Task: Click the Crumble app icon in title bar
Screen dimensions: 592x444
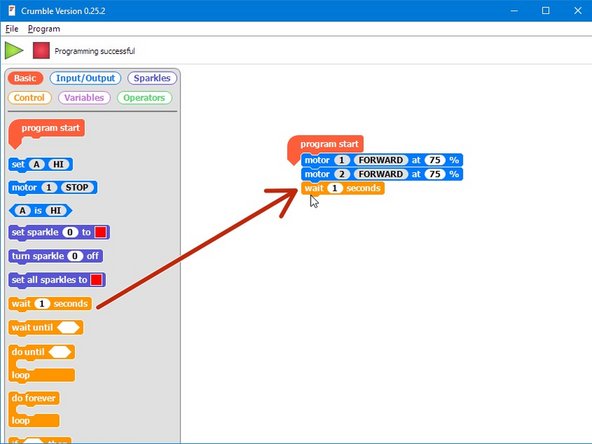Action: pyautogui.click(x=12, y=11)
